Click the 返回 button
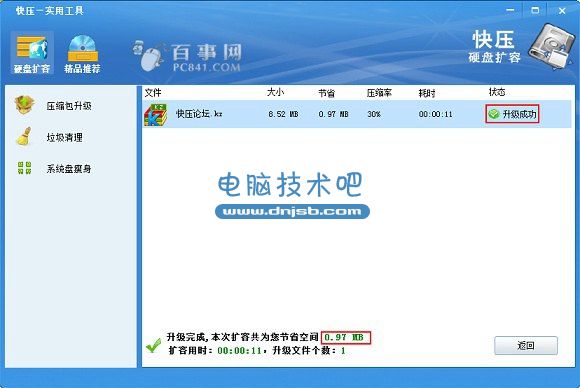The width and height of the screenshot is (580, 388). point(526,345)
